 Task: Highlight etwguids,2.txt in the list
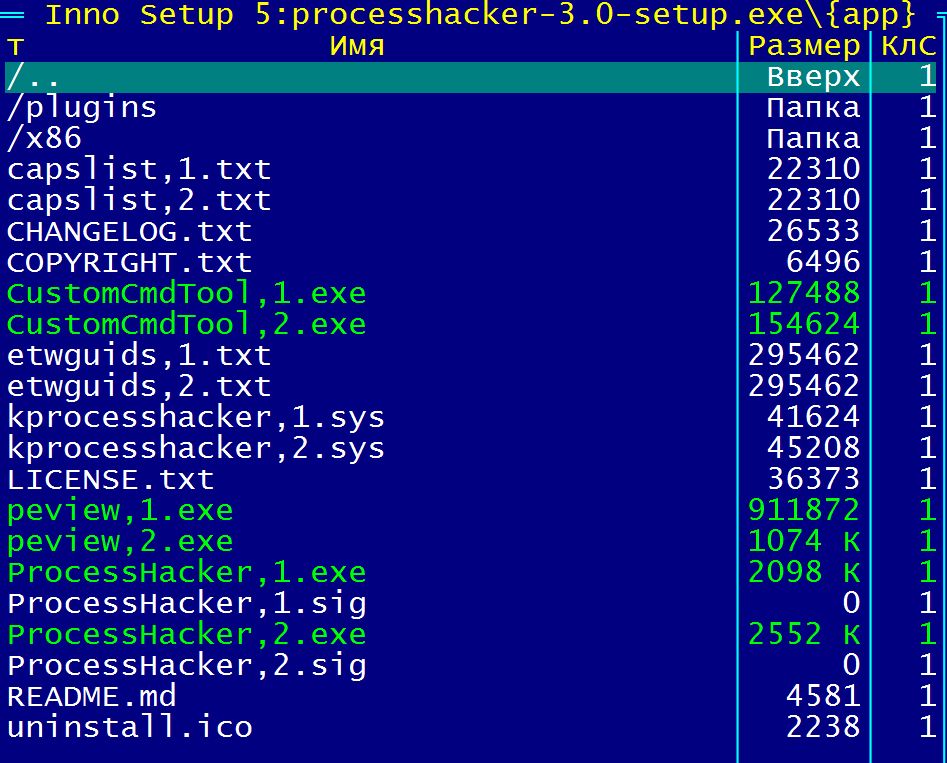(x=139, y=387)
